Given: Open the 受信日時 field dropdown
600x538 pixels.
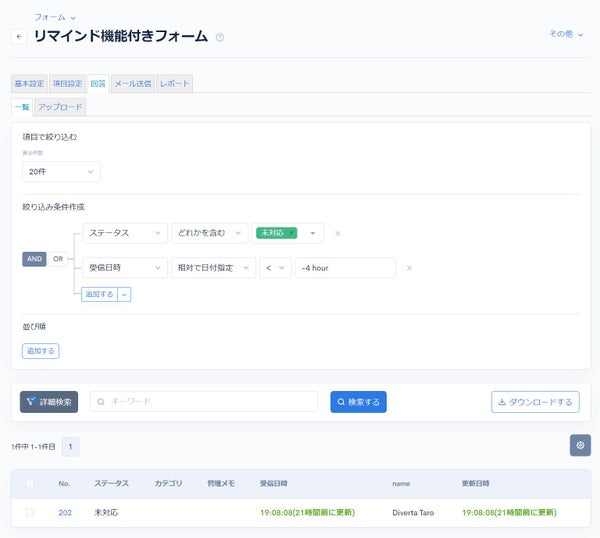Looking at the screenshot, I should 125,268.
